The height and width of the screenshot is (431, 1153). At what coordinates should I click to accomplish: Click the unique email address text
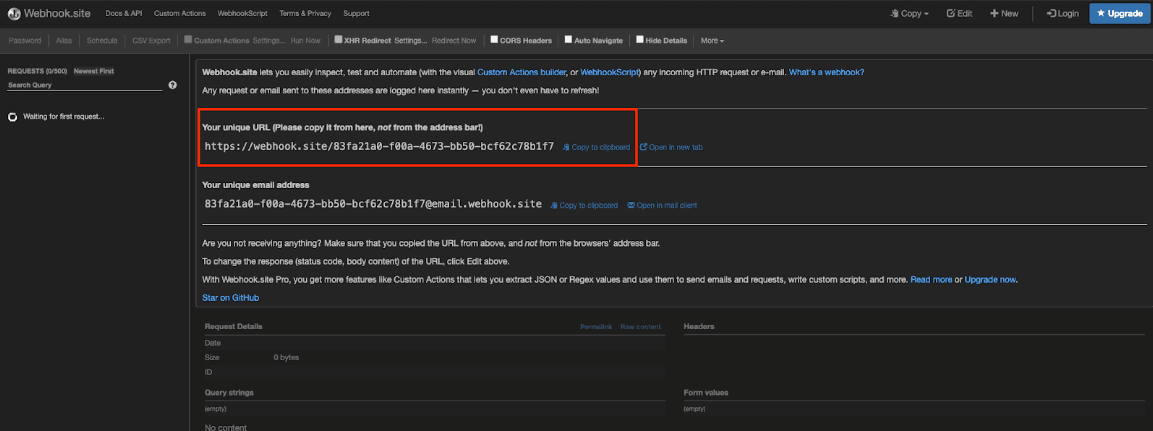[x=374, y=204]
